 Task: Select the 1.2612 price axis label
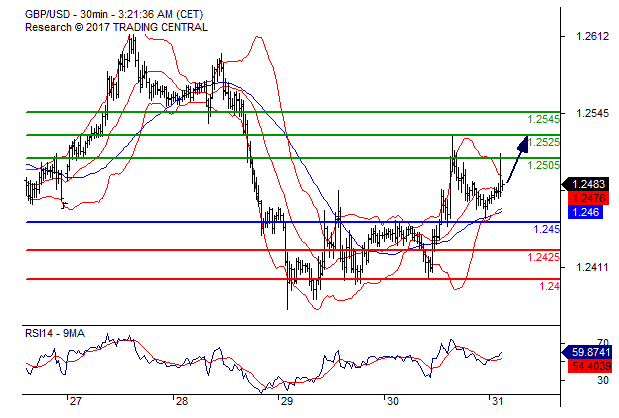click(x=593, y=36)
